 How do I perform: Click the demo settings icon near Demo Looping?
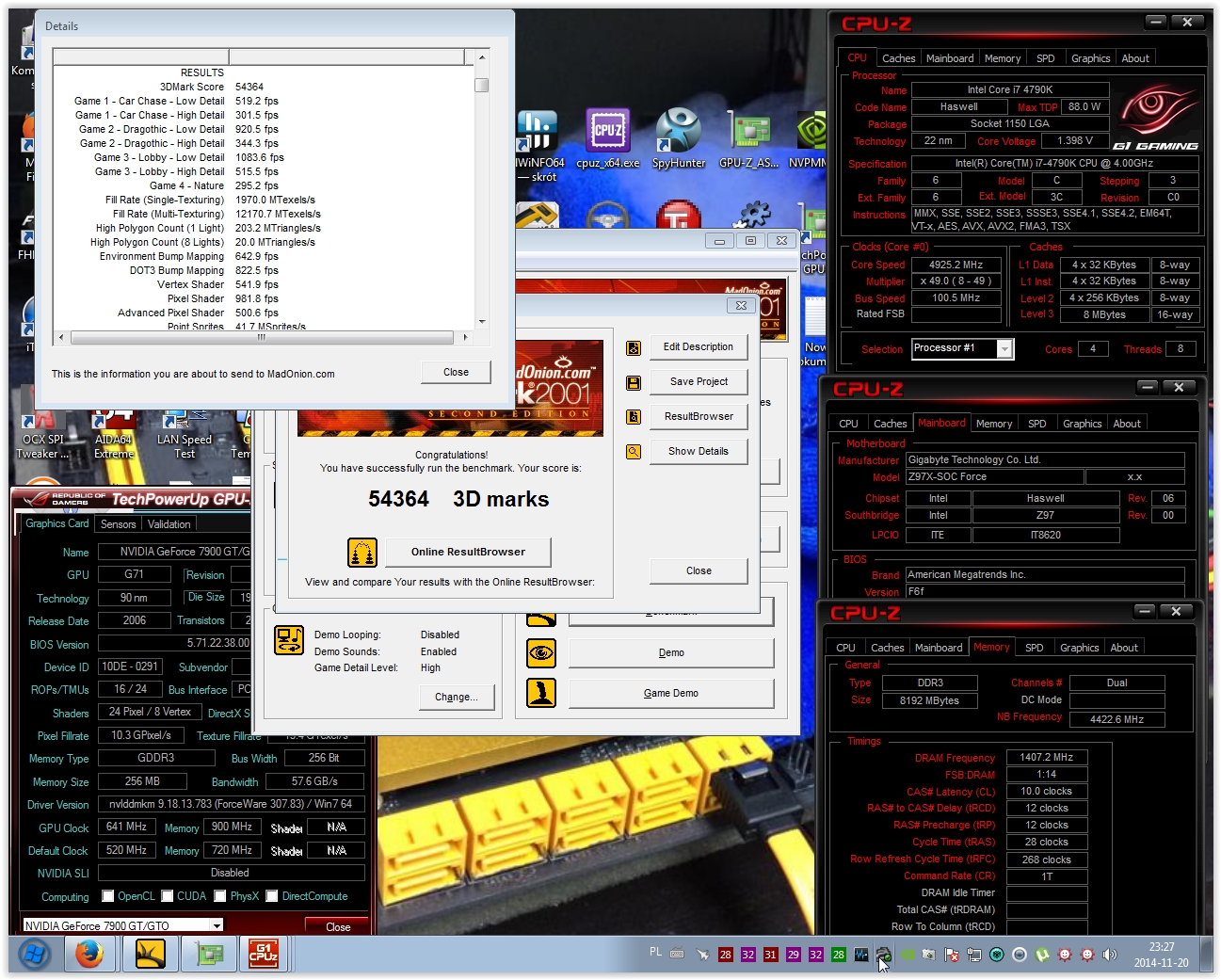(289, 640)
